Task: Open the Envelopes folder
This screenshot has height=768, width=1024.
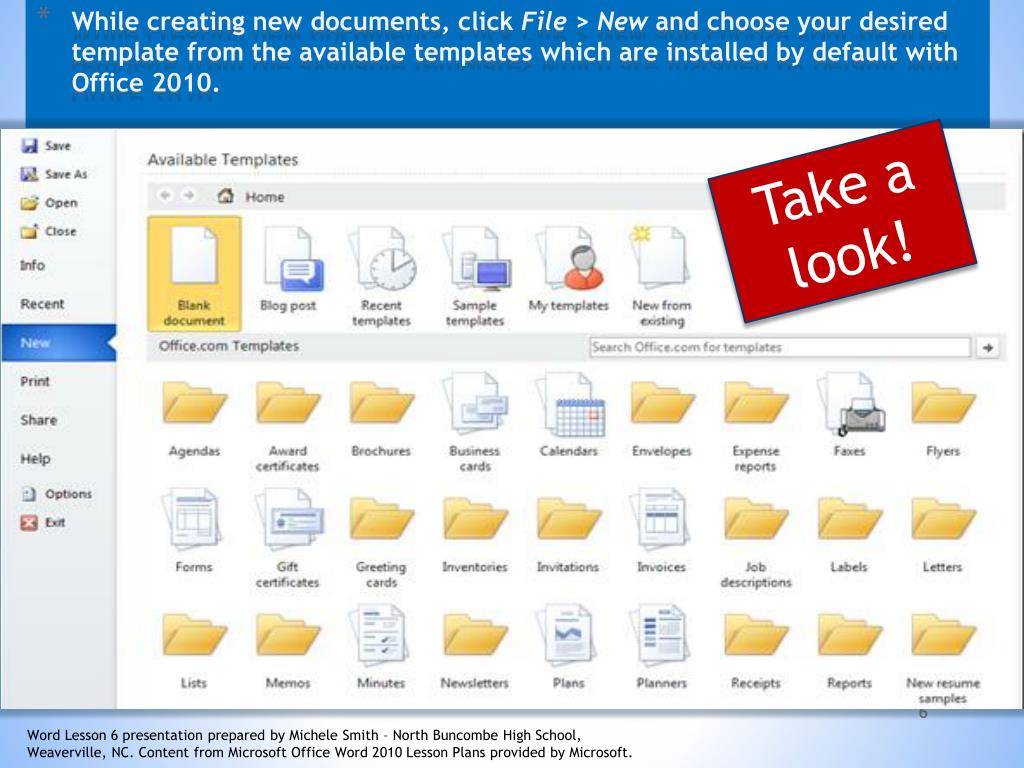Action: (x=662, y=417)
